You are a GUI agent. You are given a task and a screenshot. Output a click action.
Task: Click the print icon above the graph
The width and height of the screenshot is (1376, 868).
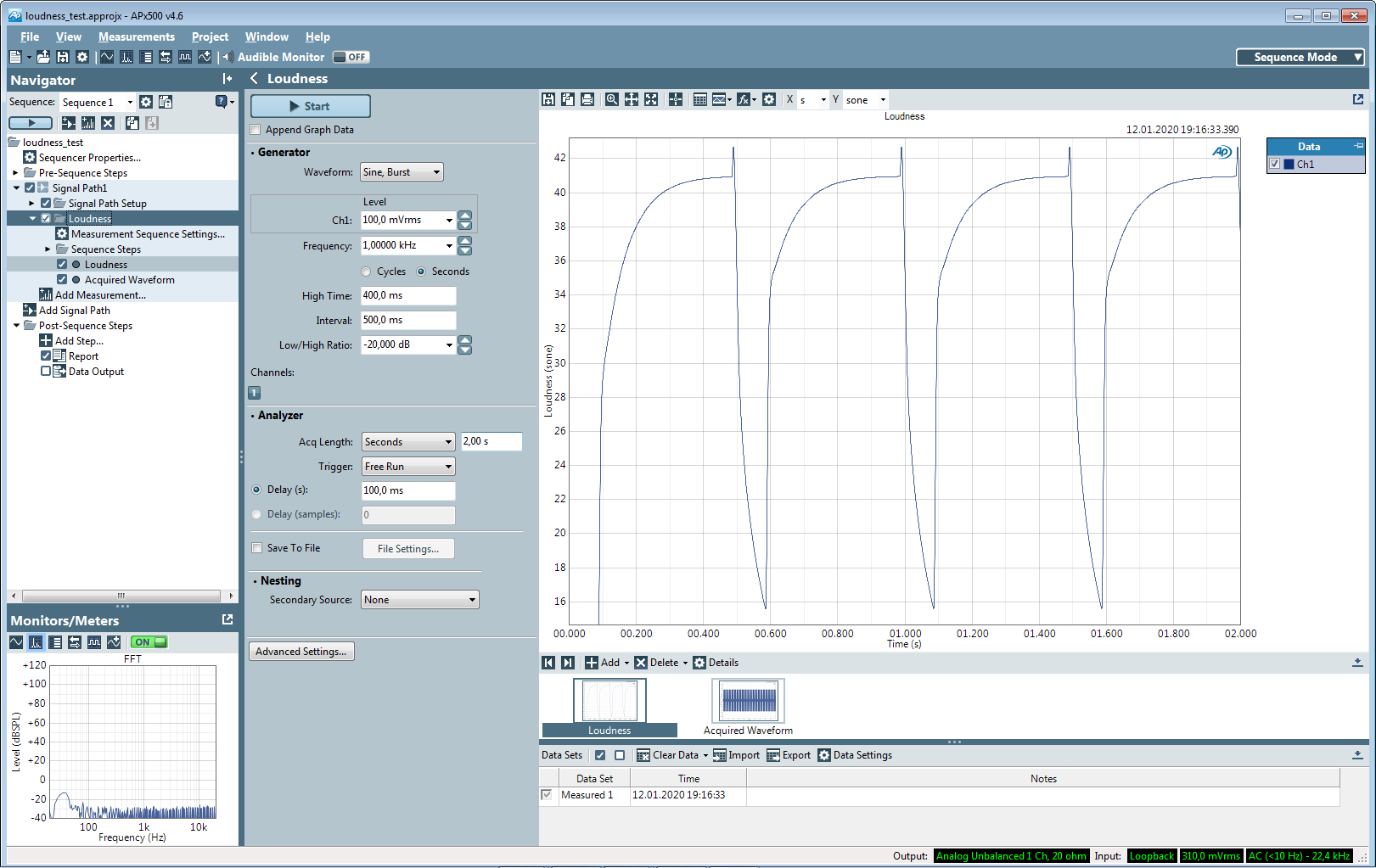(x=587, y=99)
